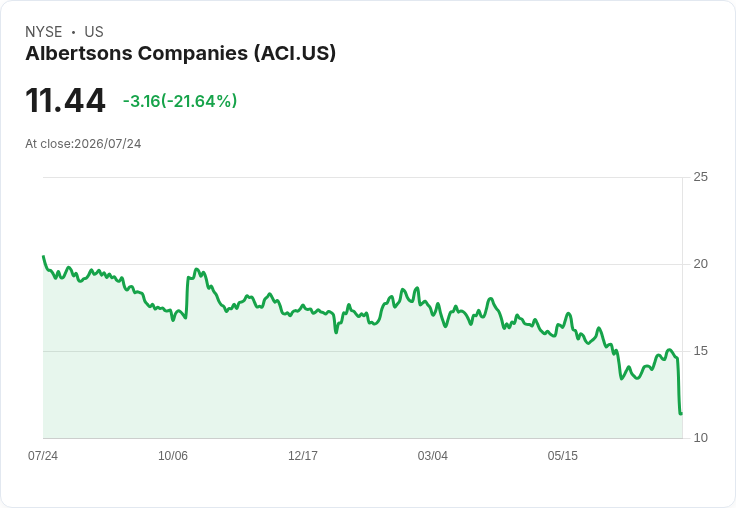Viewport: 736px width, 508px height.
Task: Click the 12/17 date axis label
Action: click(x=303, y=455)
